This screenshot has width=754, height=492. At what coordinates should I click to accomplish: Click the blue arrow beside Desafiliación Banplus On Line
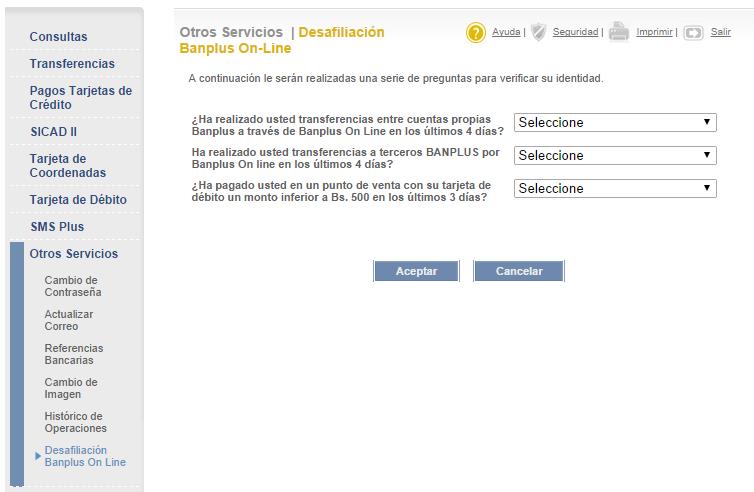[x=38, y=456]
